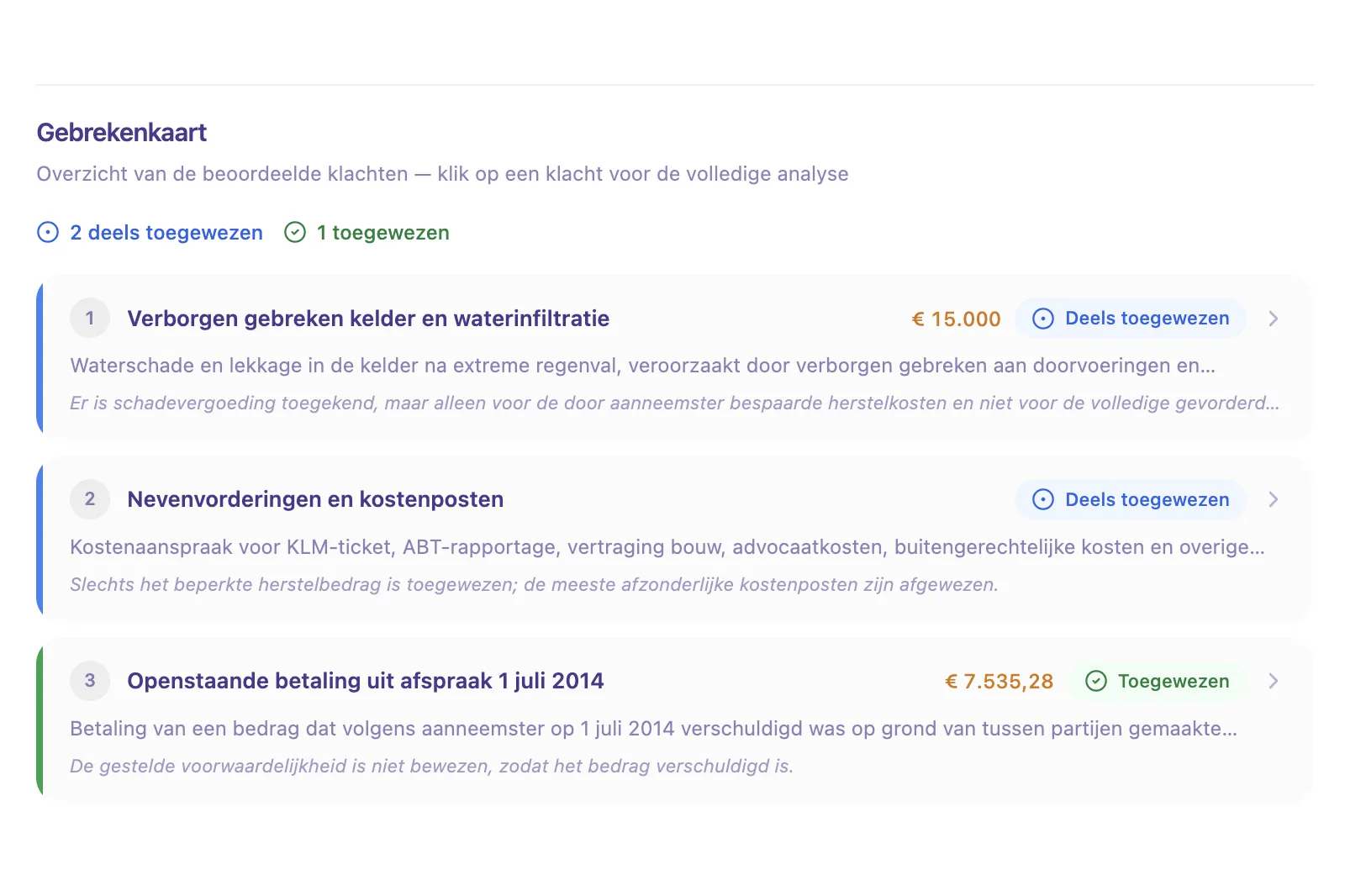
Task: Open "Verborgen gebreken kelder en waterinfiltratie" title
Action: (x=368, y=319)
